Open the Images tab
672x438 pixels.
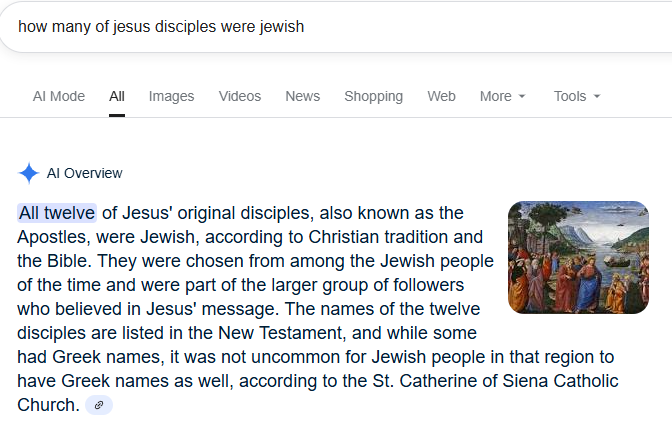(x=171, y=96)
